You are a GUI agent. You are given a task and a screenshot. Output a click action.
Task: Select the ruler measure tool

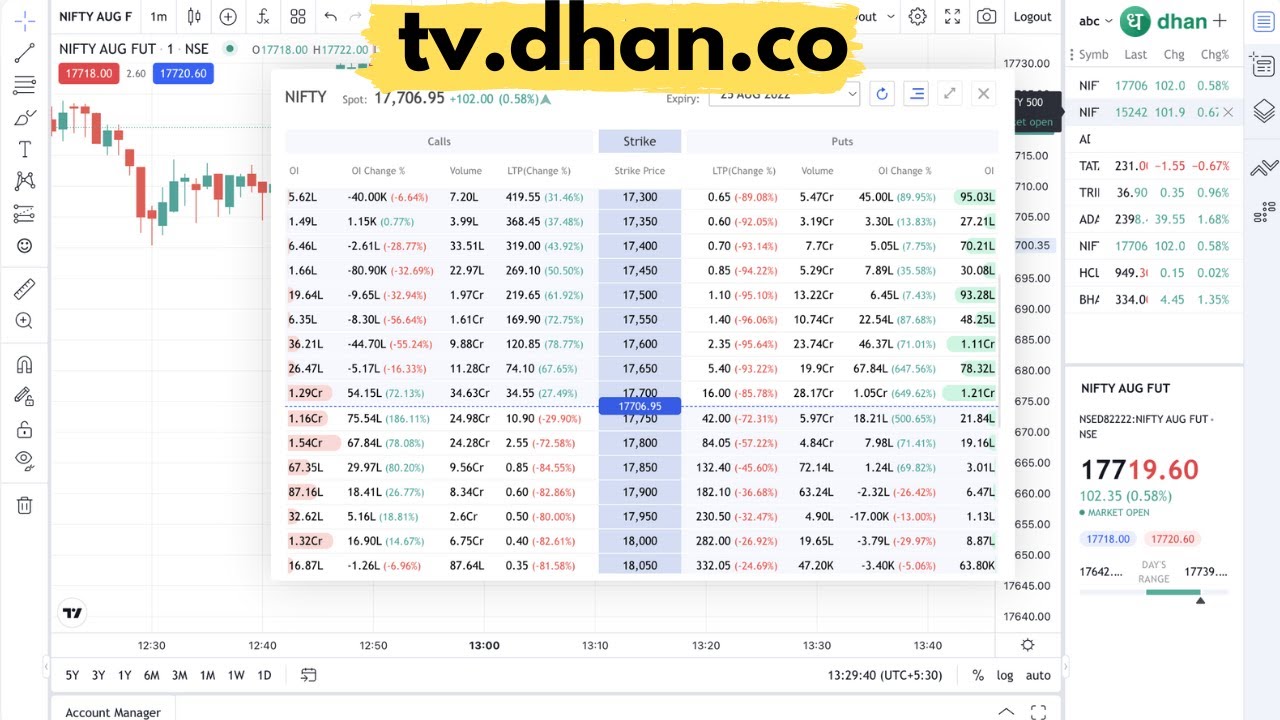(25, 290)
